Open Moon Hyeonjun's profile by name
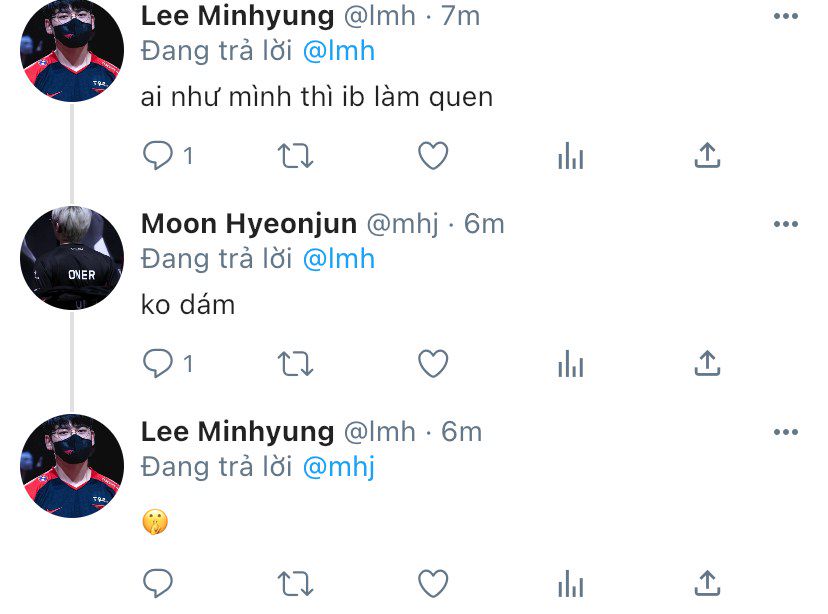 click(x=249, y=224)
